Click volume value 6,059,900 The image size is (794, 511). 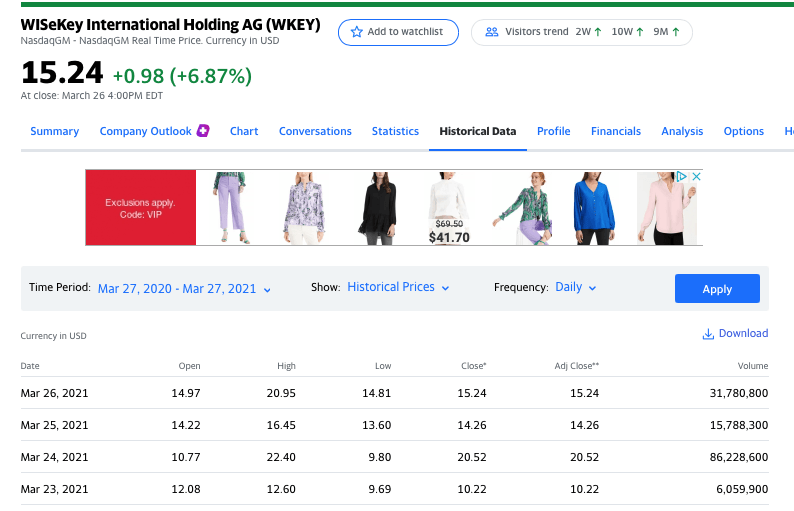[742, 489]
